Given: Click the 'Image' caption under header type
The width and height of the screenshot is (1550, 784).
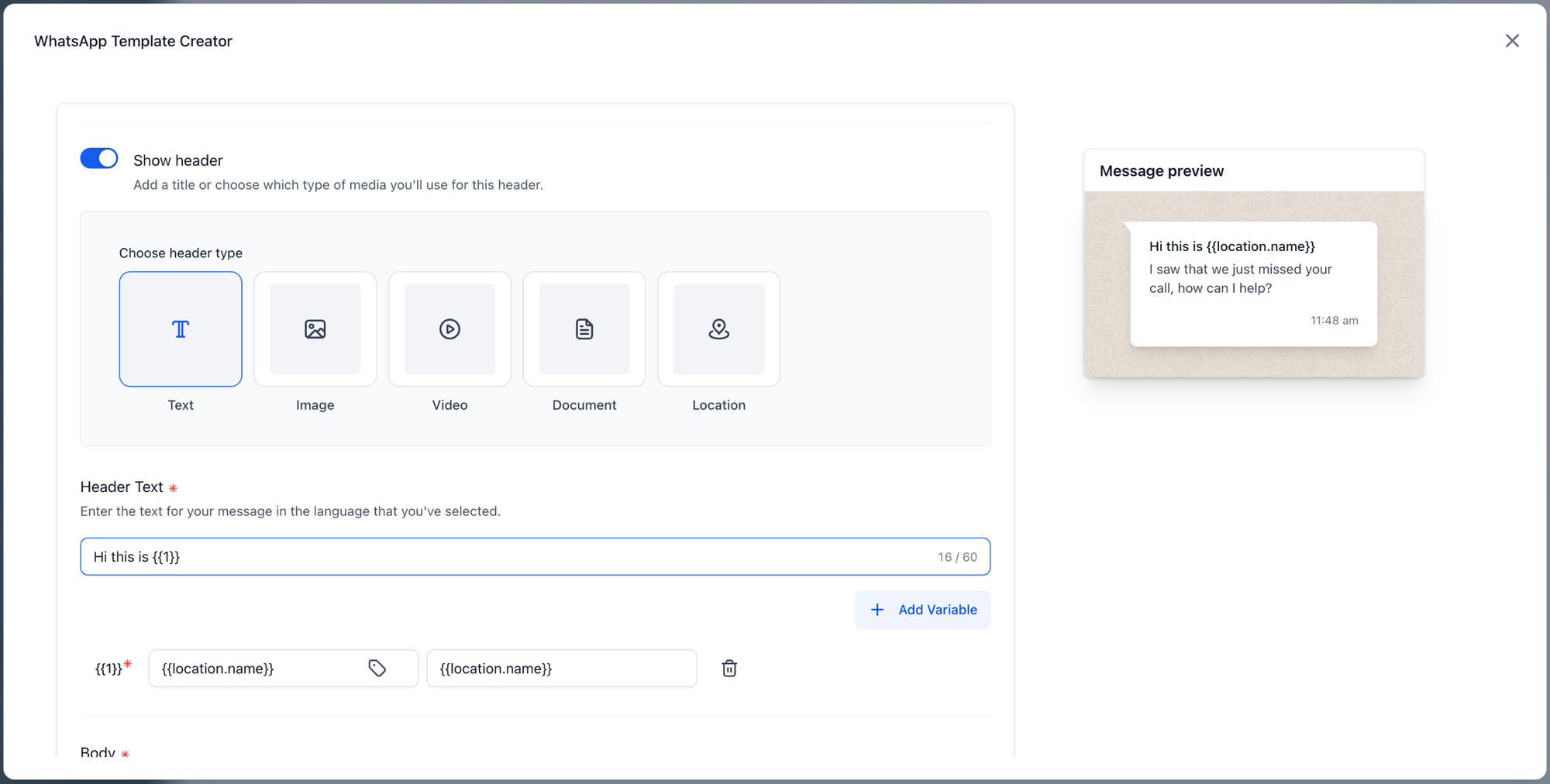Looking at the screenshot, I should [315, 405].
